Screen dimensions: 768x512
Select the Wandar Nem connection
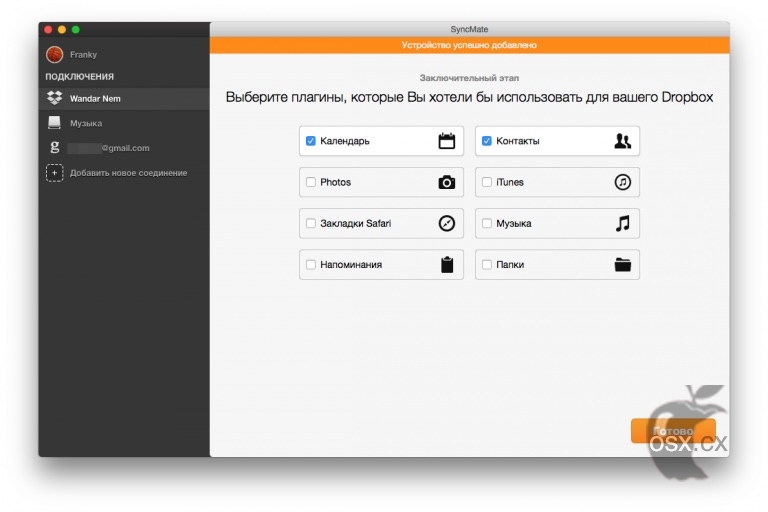click(124, 98)
